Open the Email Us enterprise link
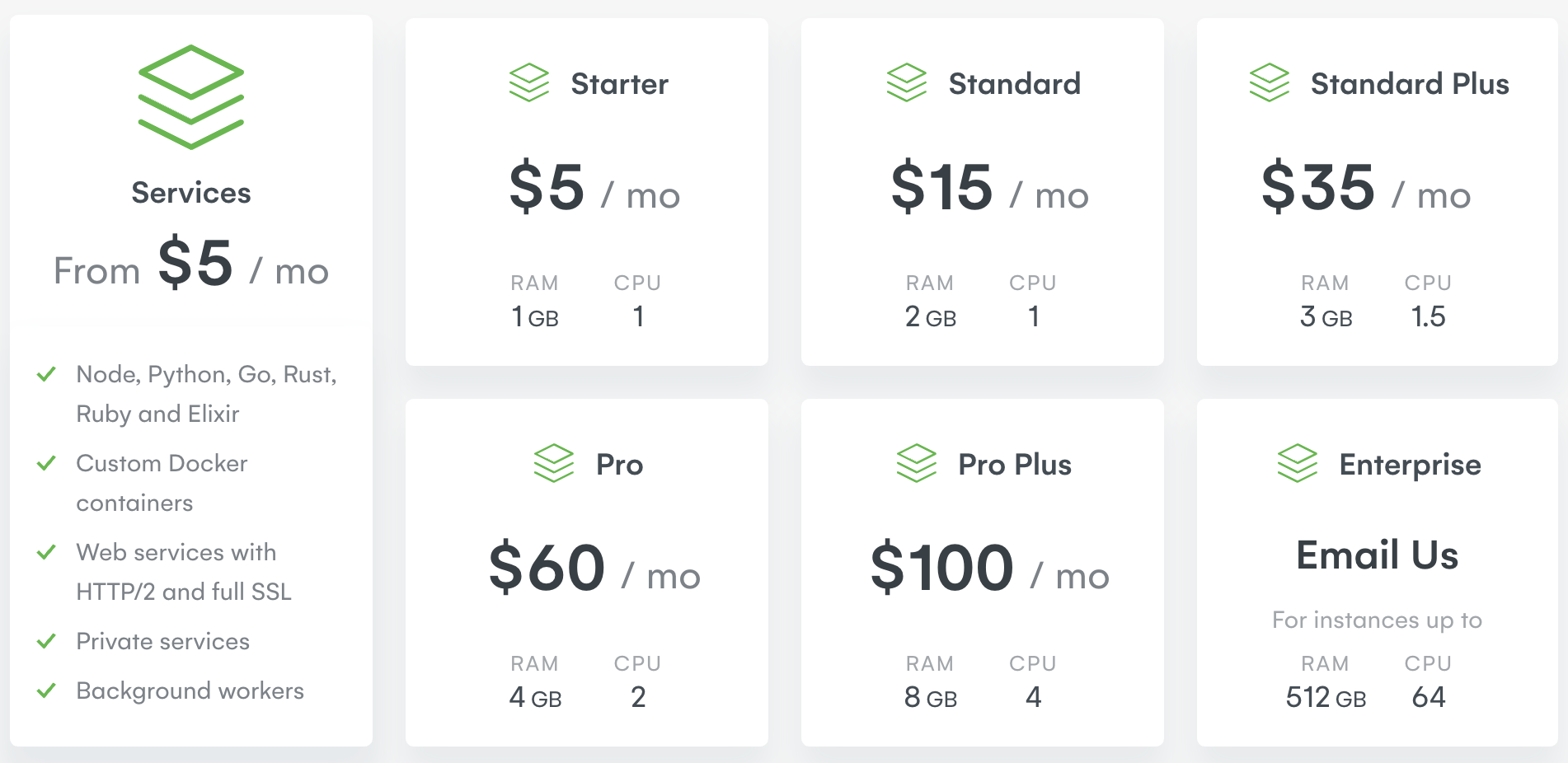Image resolution: width=1568 pixels, height=763 pixels. click(1377, 555)
